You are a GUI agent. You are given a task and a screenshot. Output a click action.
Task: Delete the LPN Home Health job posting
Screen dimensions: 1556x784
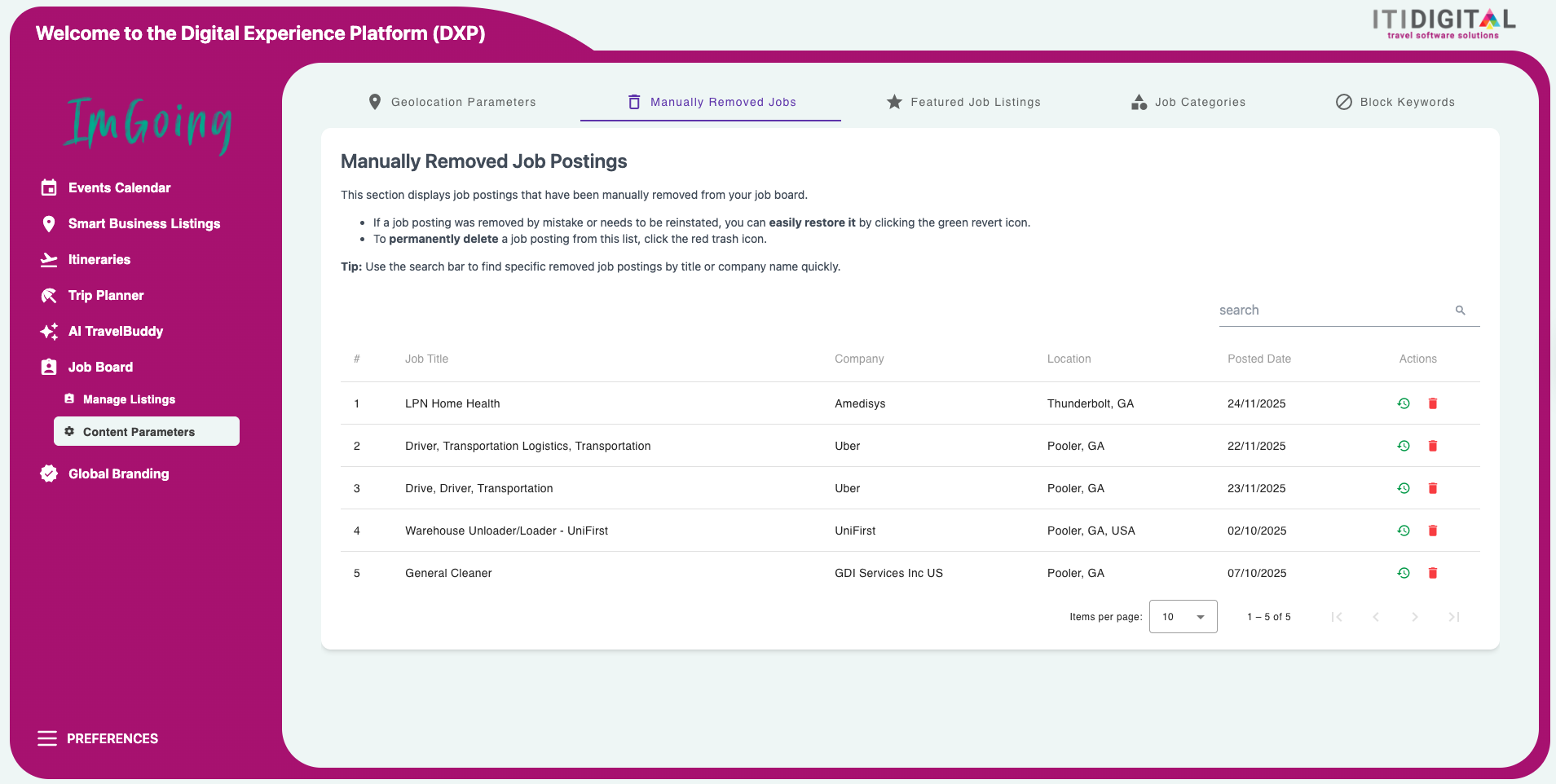tap(1433, 403)
